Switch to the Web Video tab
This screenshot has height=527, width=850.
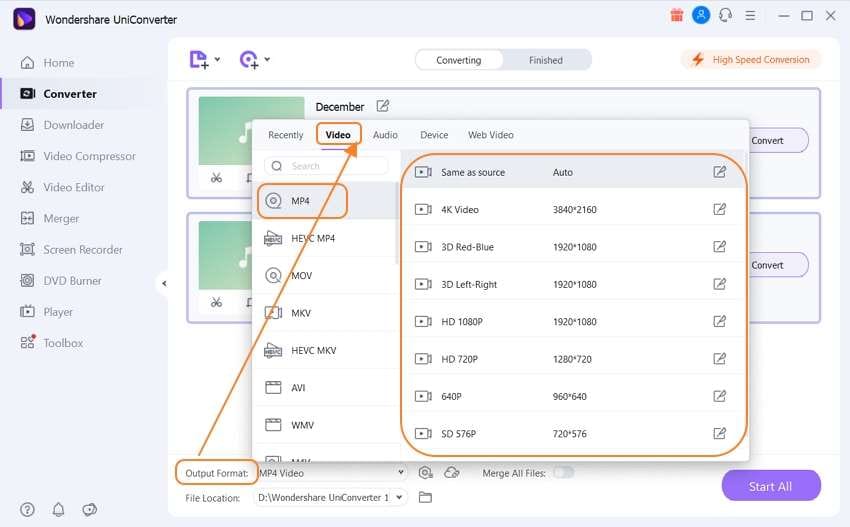[491, 135]
